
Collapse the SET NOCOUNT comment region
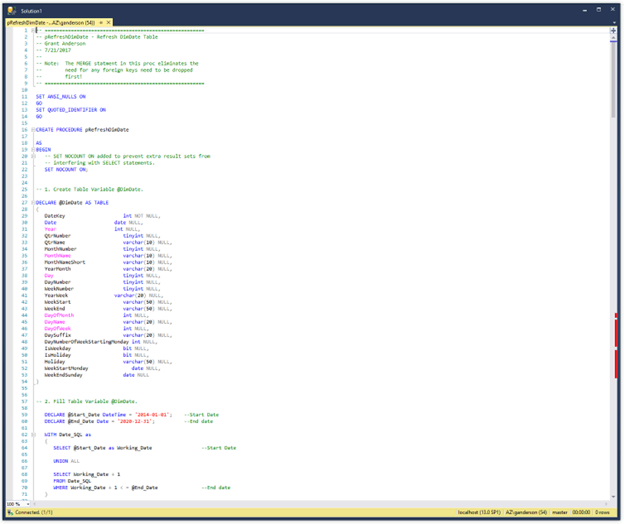32,156
